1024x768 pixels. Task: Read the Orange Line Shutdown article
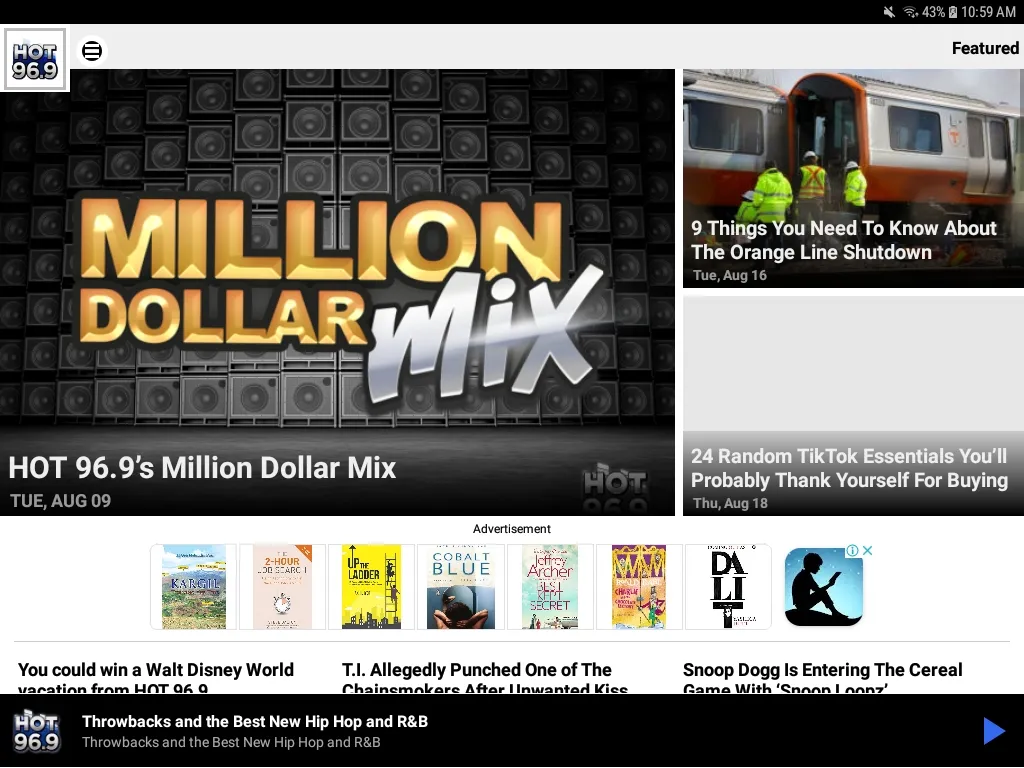(x=853, y=178)
